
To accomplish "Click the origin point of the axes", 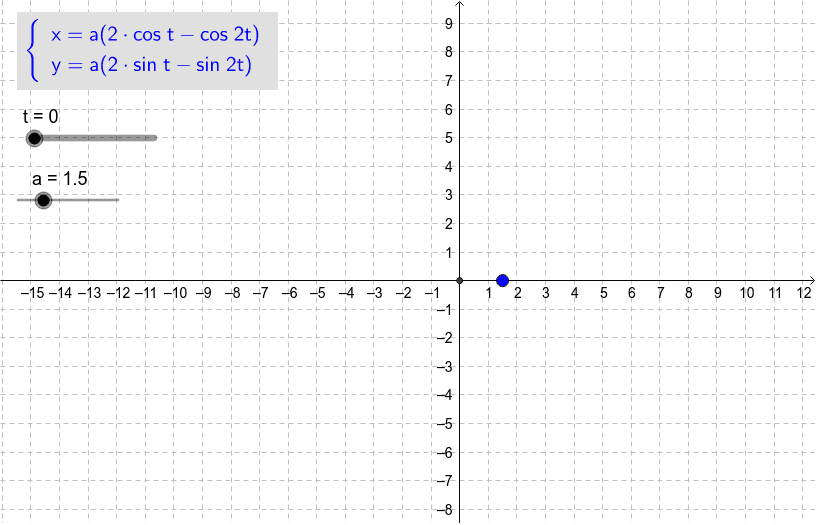I will 459,281.
